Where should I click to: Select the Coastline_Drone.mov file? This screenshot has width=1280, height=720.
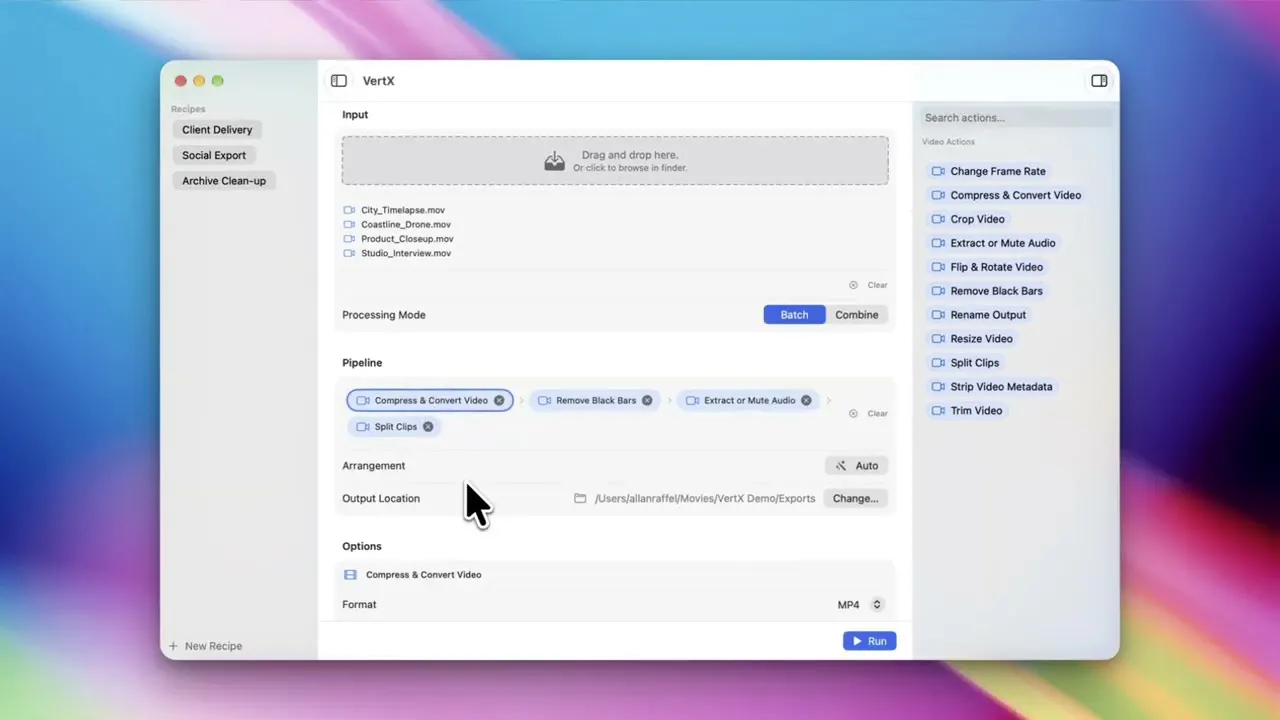(397, 225)
